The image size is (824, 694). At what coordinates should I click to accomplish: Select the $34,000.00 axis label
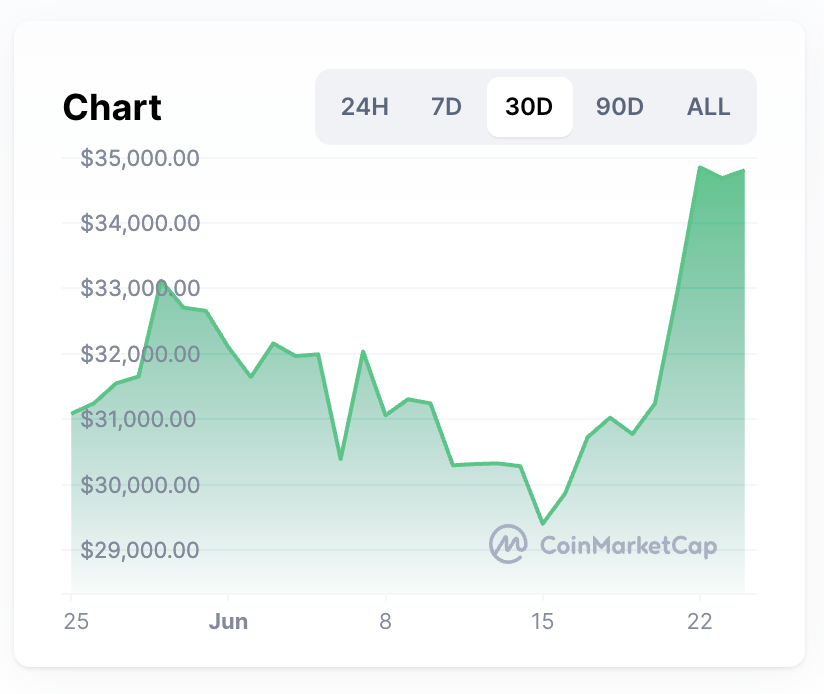[x=140, y=223]
